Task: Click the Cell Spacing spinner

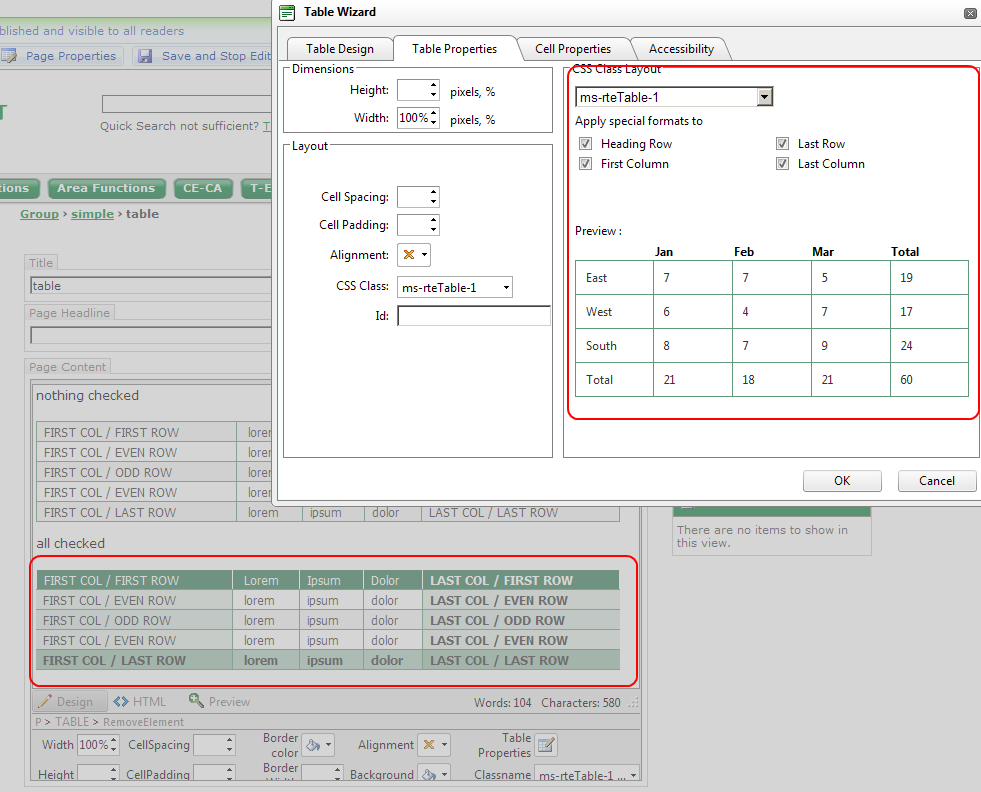Action: (x=434, y=197)
